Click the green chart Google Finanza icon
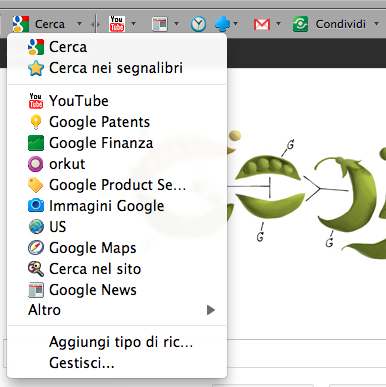The width and height of the screenshot is (386, 387). pos(36,143)
